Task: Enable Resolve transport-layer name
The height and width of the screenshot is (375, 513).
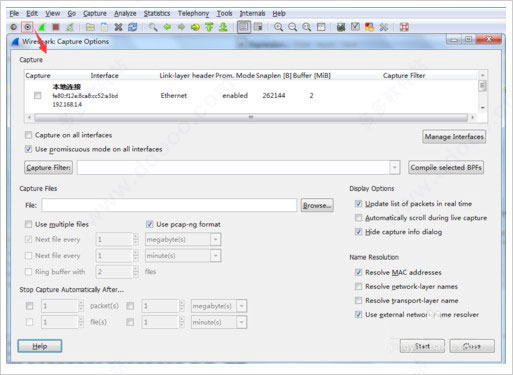Action: [358, 300]
